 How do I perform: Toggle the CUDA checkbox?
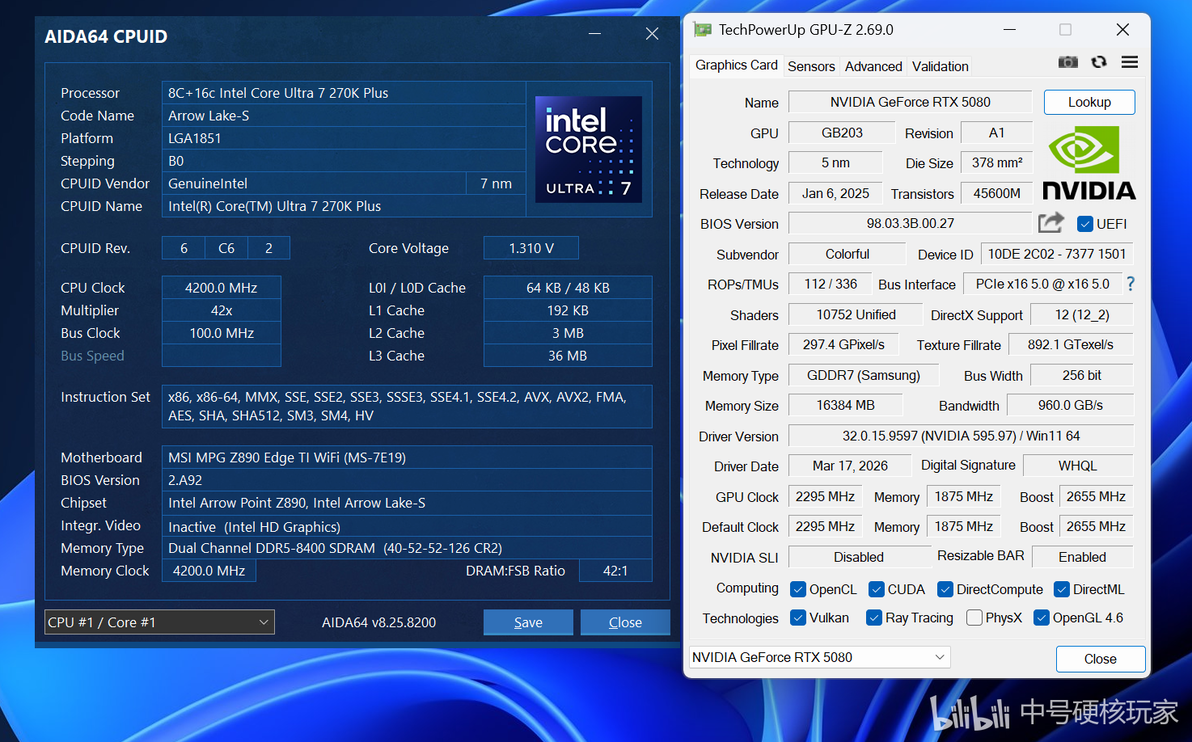click(x=876, y=589)
